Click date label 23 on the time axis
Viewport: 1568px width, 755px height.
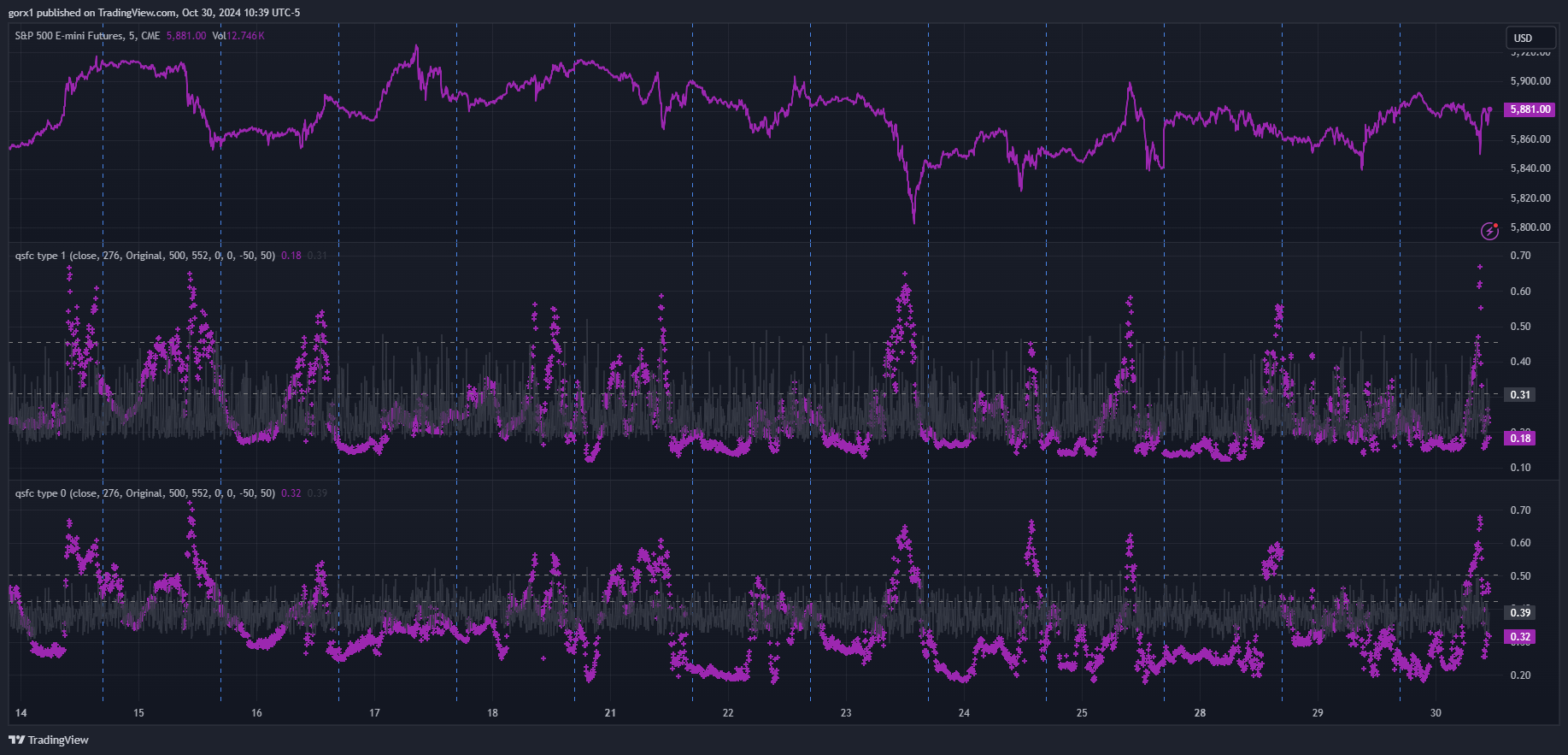pos(846,713)
